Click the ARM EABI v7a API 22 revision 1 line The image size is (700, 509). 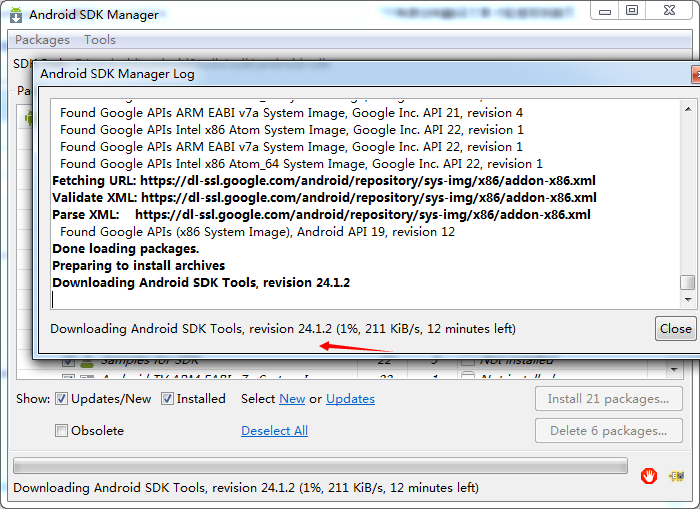point(291,147)
